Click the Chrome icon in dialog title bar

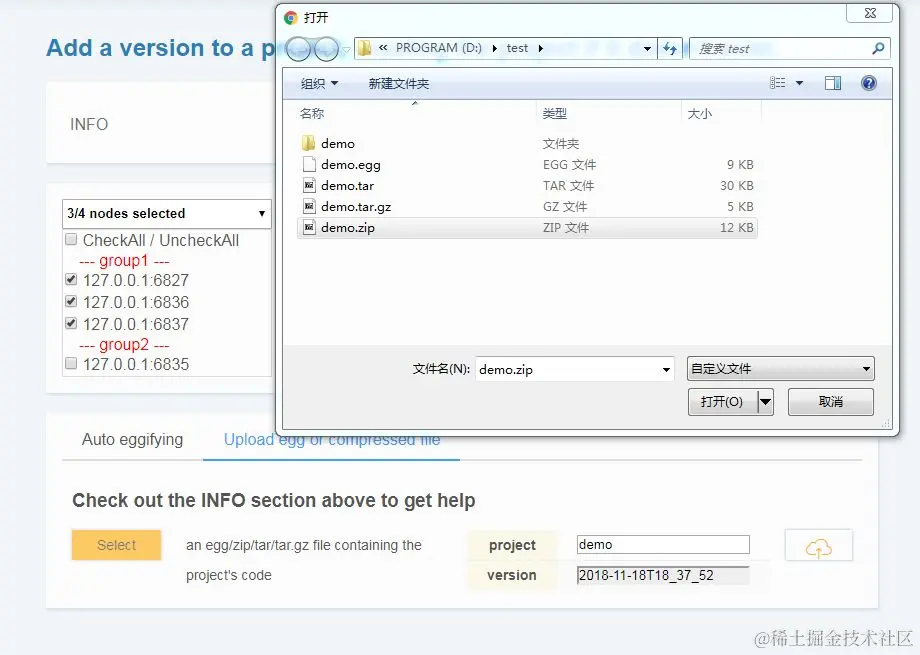290,18
